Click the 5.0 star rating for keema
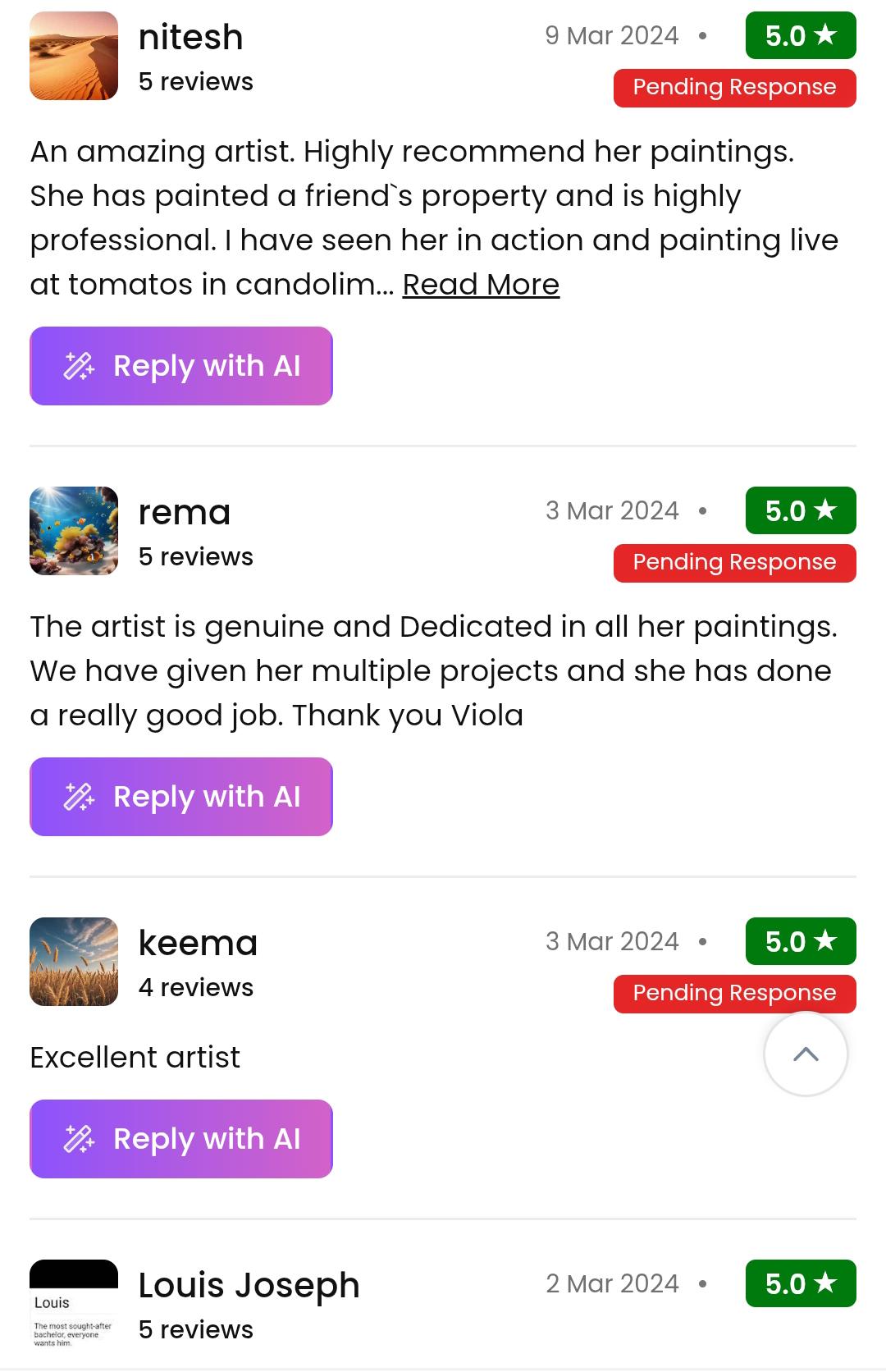The height and width of the screenshot is (1372, 886). pos(800,941)
